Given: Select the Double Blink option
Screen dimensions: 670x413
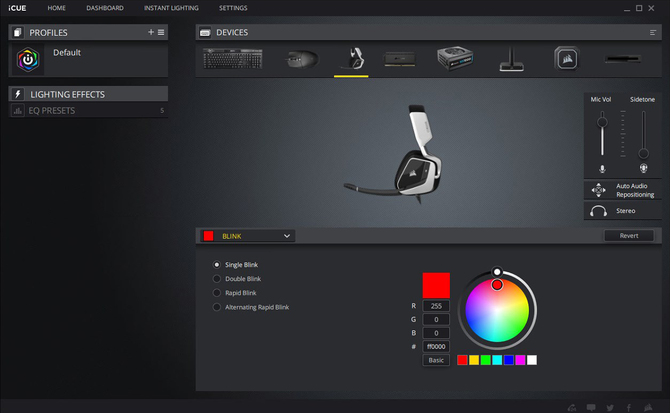Looking at the screenshot, I should tap(237, 279).
